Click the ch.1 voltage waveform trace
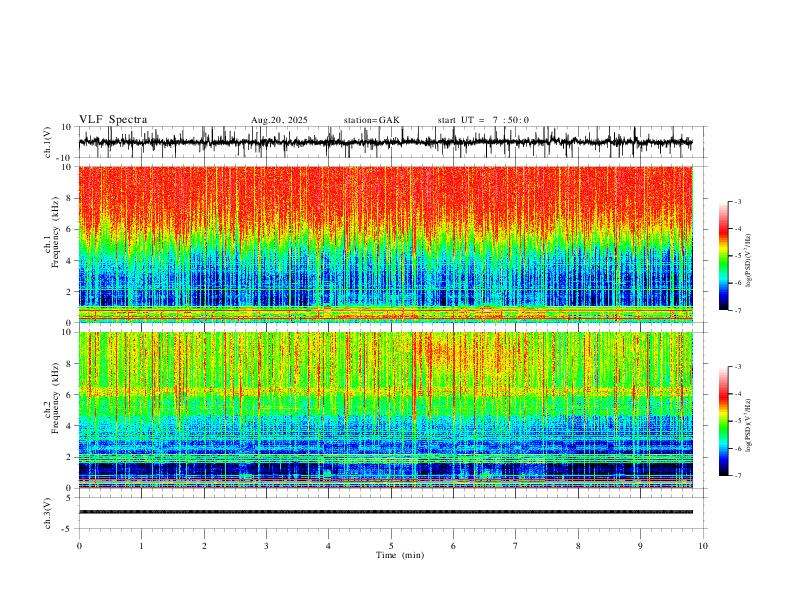The height and width of the screenshot is (612, 792). pos(385,142)
